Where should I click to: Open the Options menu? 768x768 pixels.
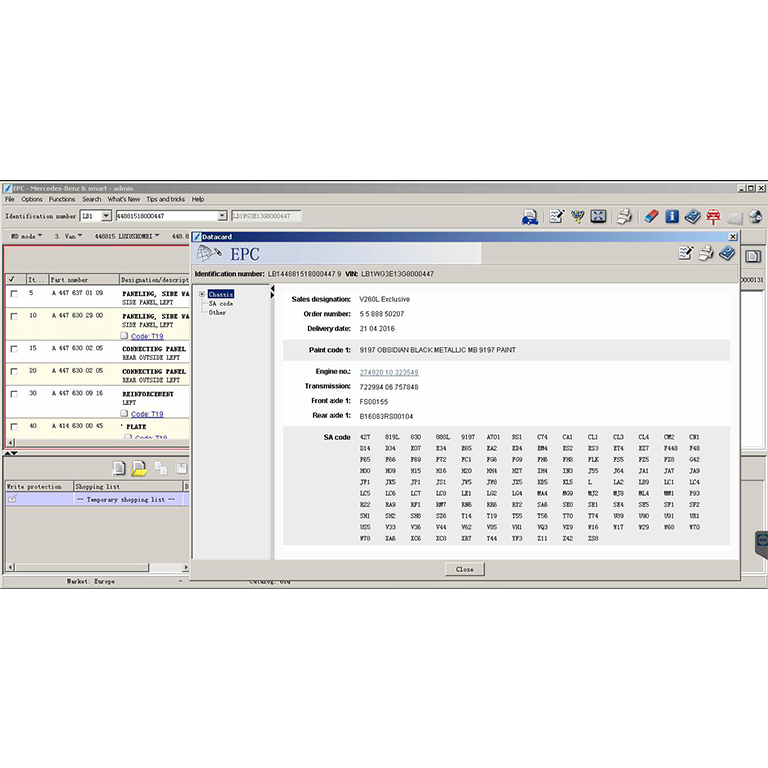pyautogui.click(x=32, y=199)
